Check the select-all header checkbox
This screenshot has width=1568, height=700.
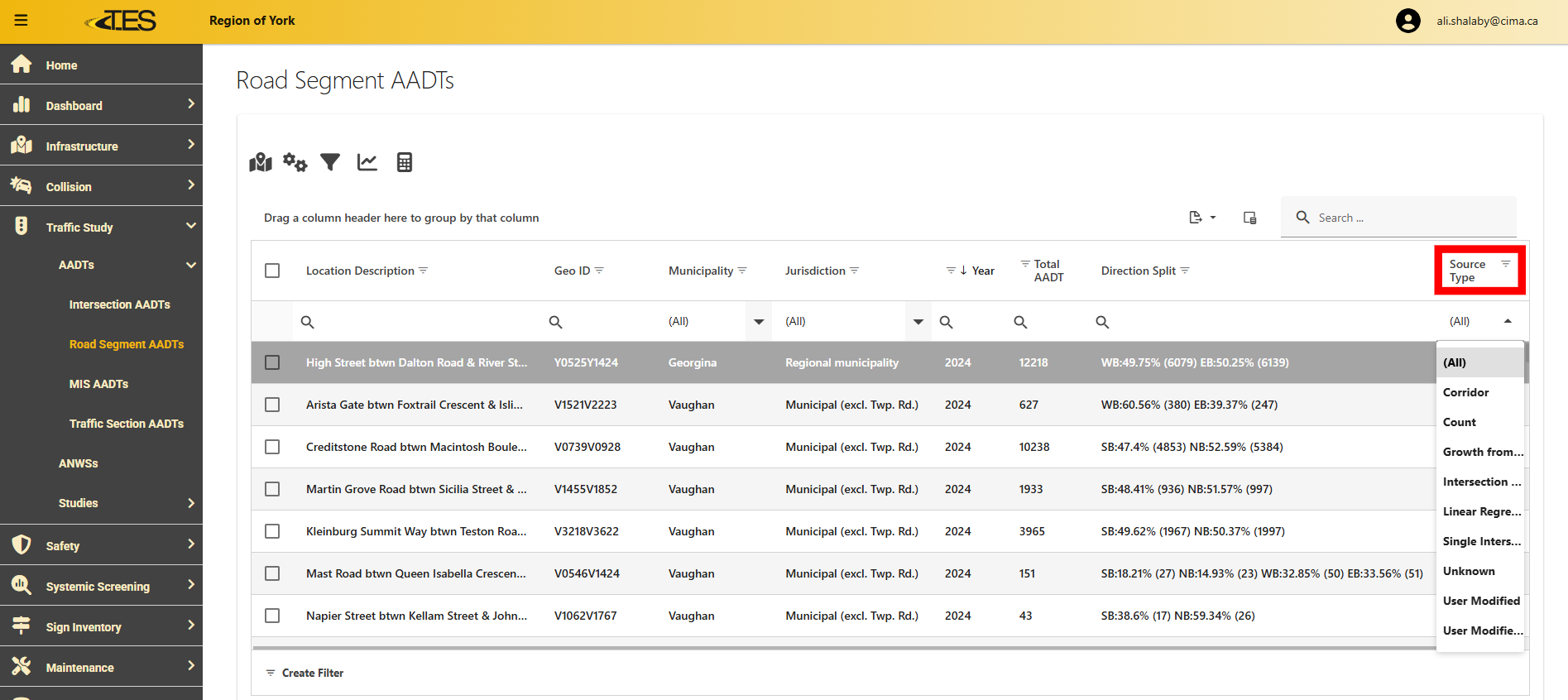click(272, 271)
